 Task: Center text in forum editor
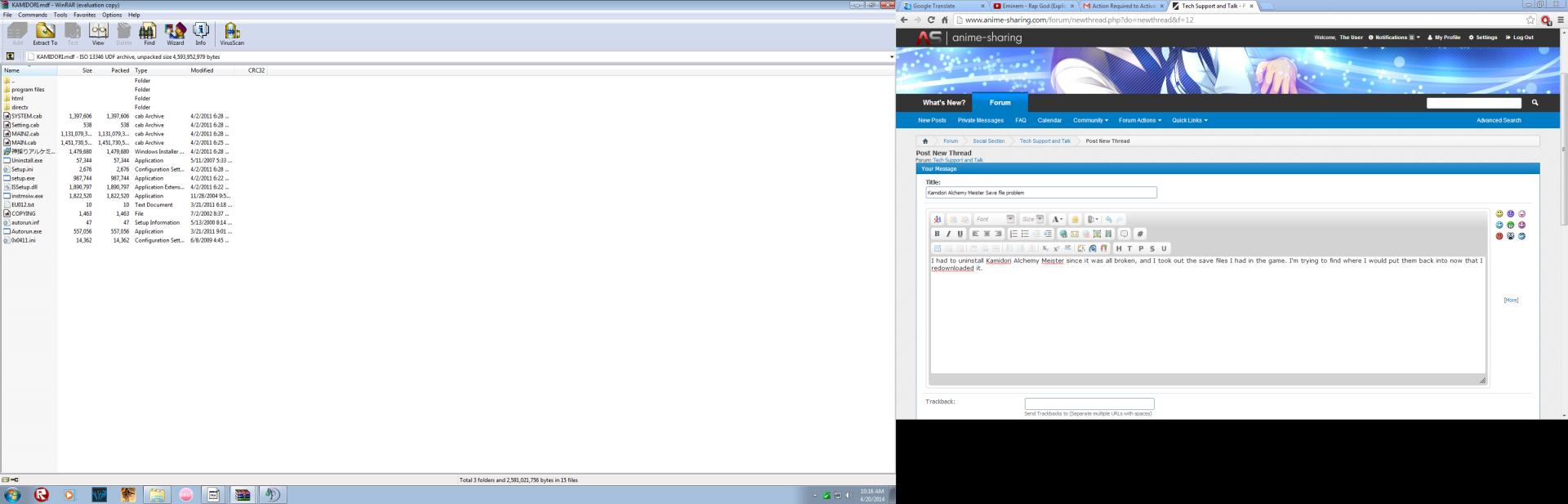click(x=987, y=234)
